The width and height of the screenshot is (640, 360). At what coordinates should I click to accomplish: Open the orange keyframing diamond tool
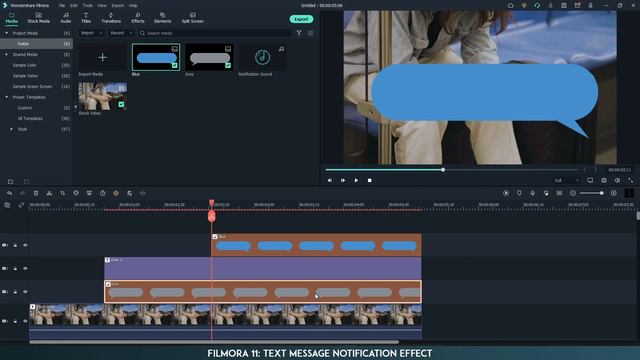coord(116,193)
